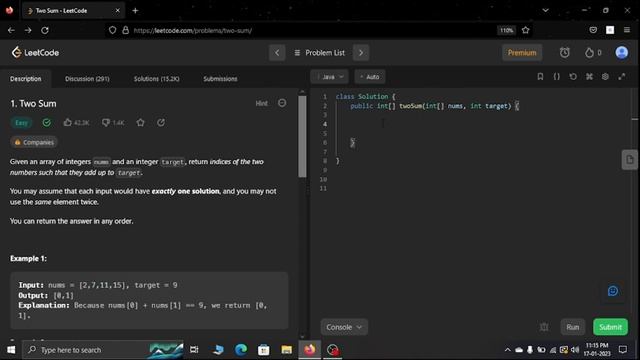Open Microsoft Edge from taskbar
Screen dimensions: 640x360
(241, 350)
